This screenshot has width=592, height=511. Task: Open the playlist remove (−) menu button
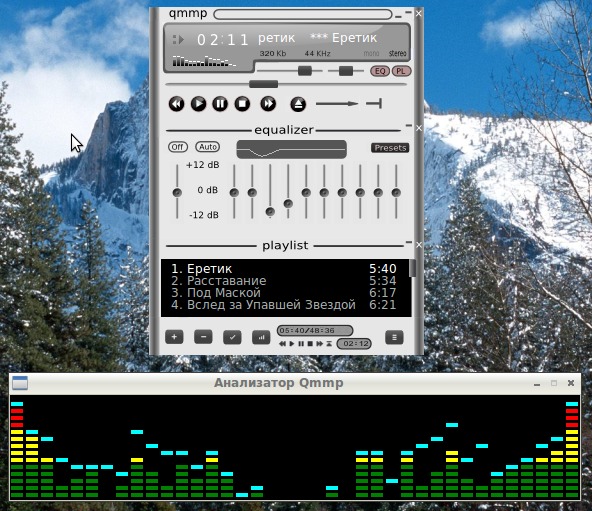(203, 337)
